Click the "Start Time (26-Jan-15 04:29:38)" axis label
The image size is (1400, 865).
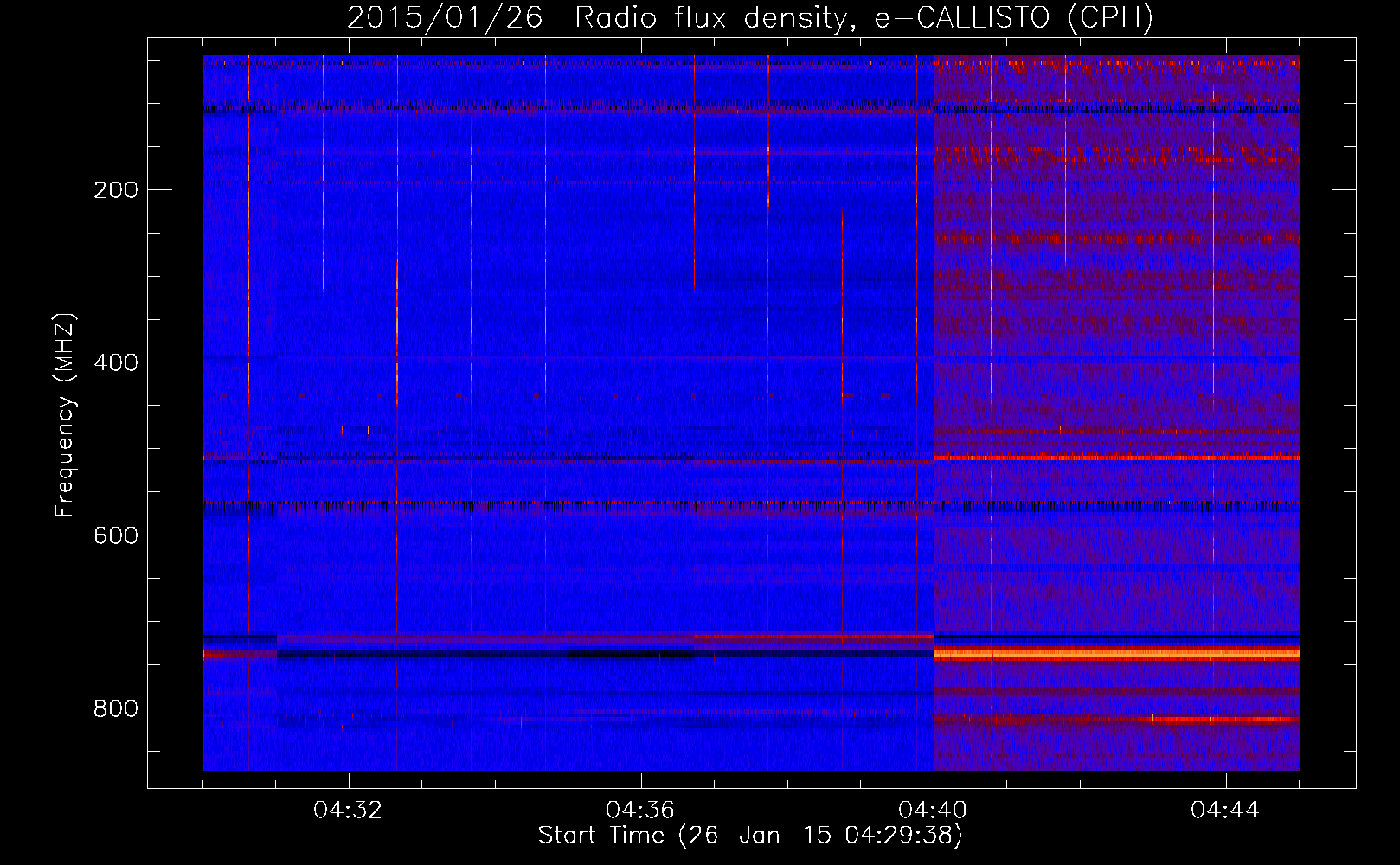[750, 836]
